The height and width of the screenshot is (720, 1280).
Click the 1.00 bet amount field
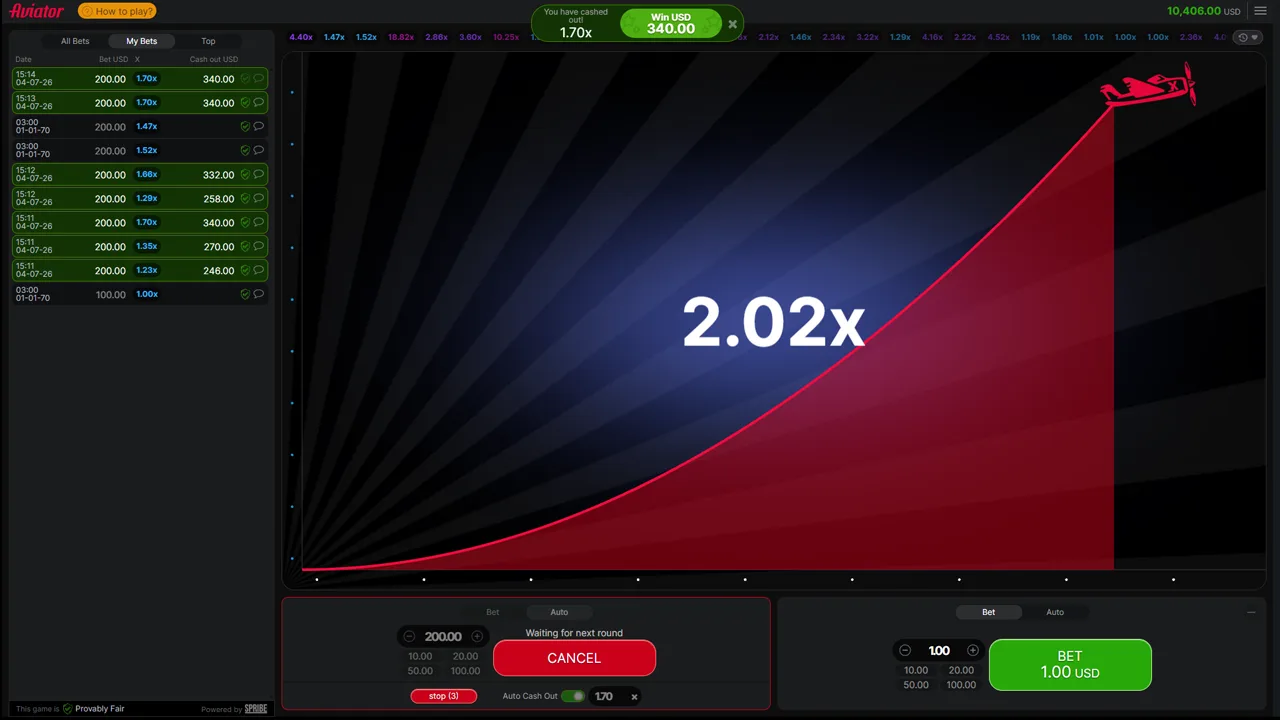pyautogui.click(x=939, y=650)
